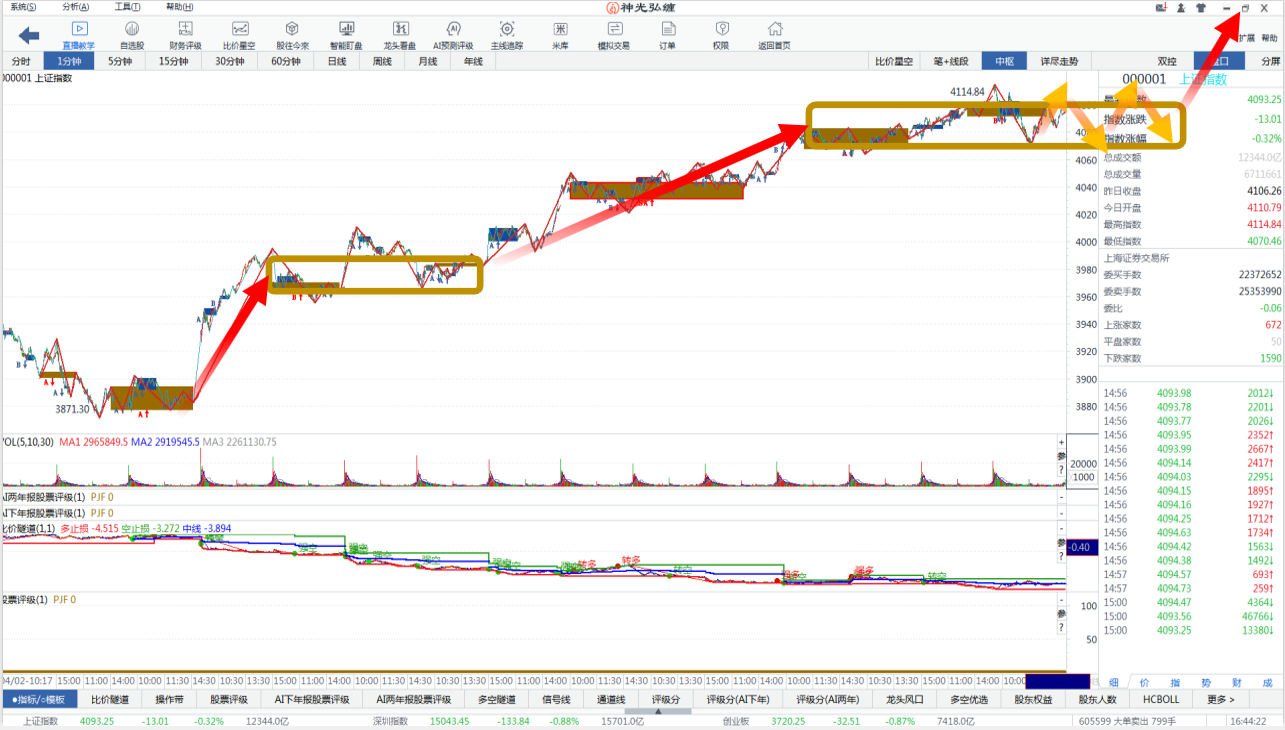Toggle the 中枢 overlay button
This screenshot has width=1285, height=730.
[1004, 61]
